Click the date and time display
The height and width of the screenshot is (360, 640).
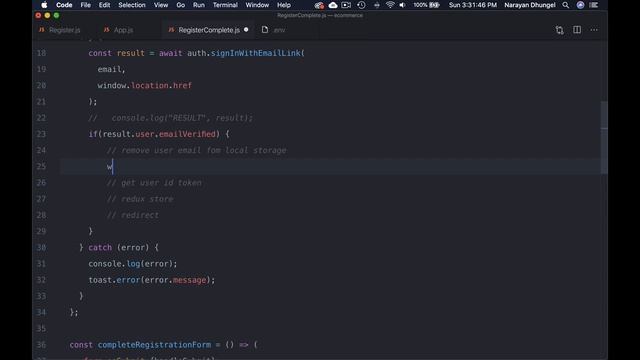(473, 5)
